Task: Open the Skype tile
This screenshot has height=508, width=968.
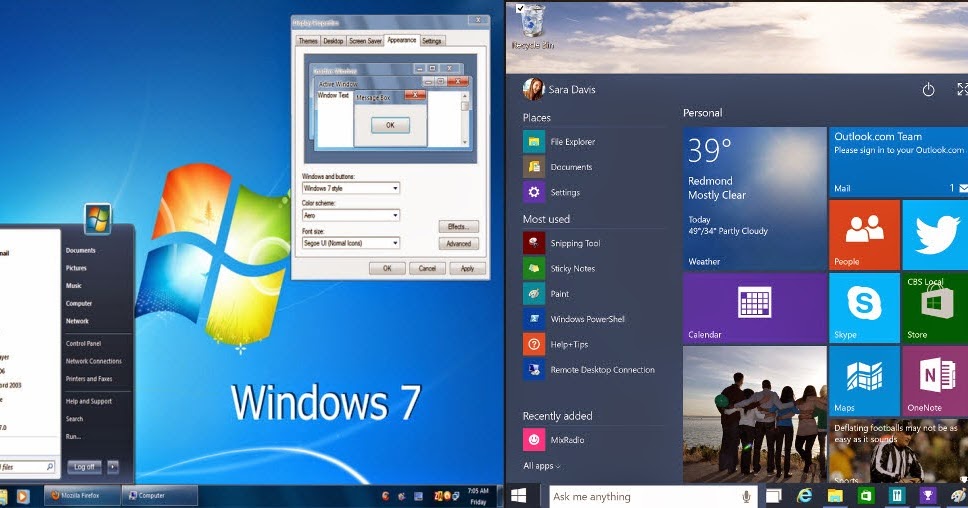Action: [x=864, y=308]
